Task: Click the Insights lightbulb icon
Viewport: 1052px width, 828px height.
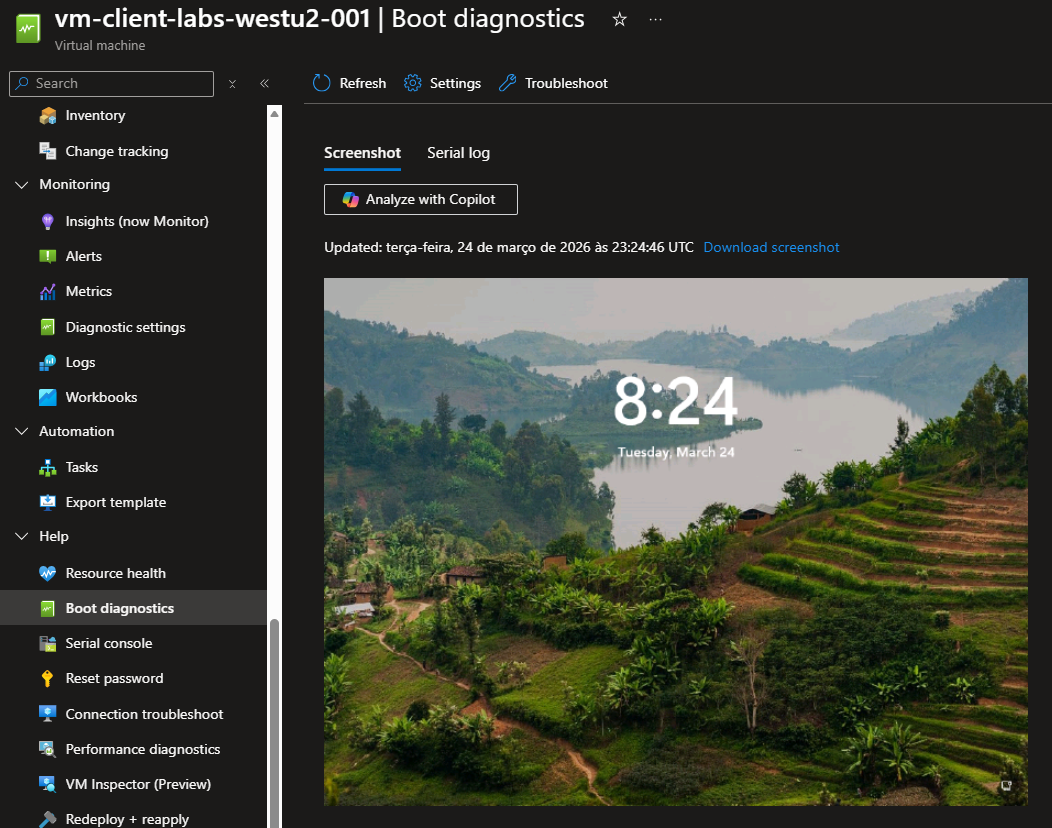Action: click(x=48, y=221)
